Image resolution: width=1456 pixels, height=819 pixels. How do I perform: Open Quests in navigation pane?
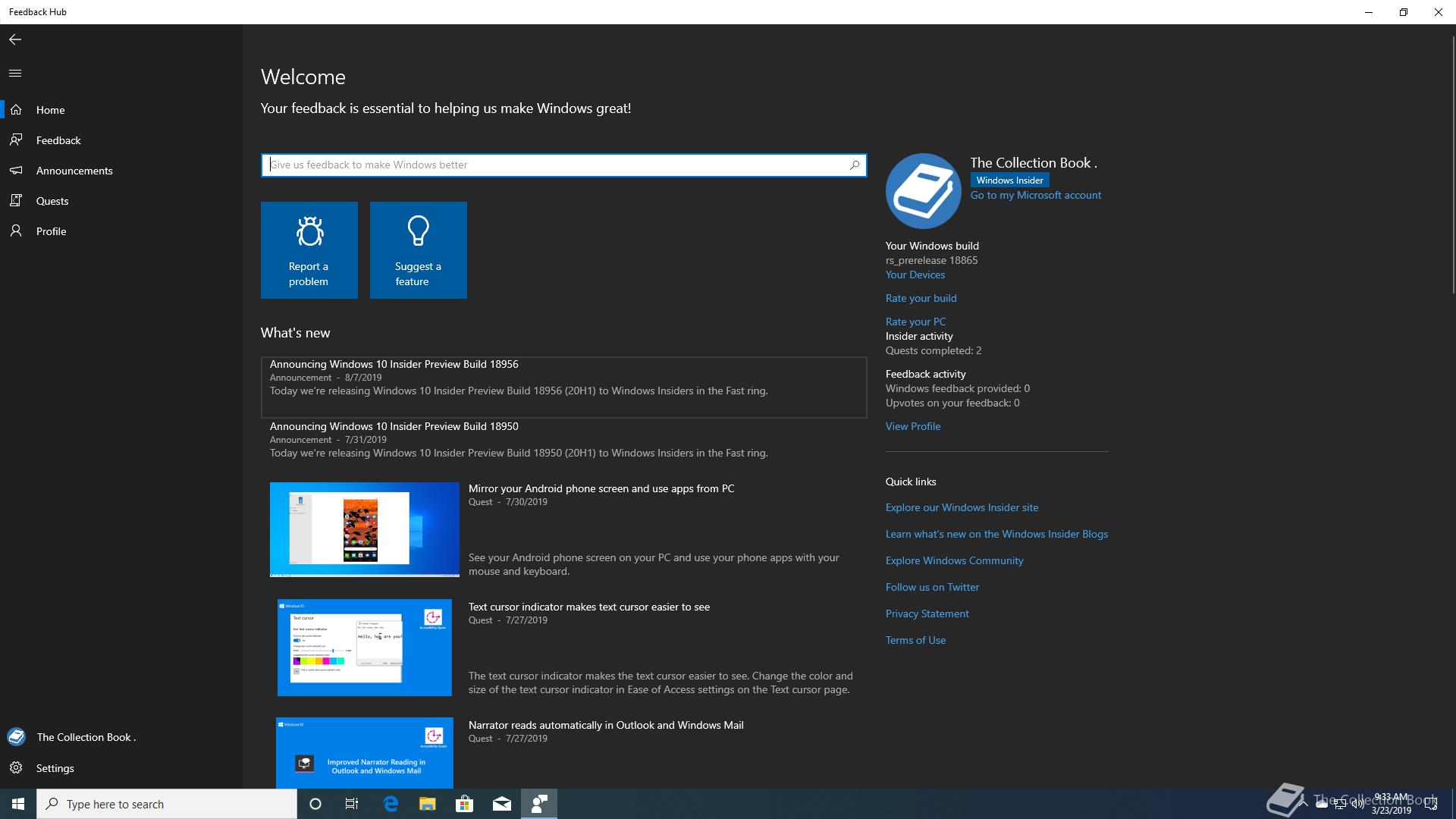(x=121, y=201)
